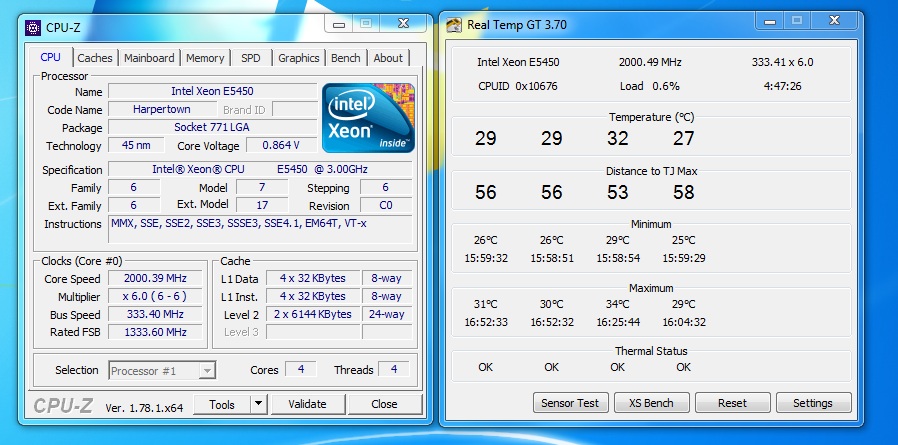Reset Real Temp min/max values
Image resolution: width=898 pixels, height=445 pixels.
(x=732, y=403)
